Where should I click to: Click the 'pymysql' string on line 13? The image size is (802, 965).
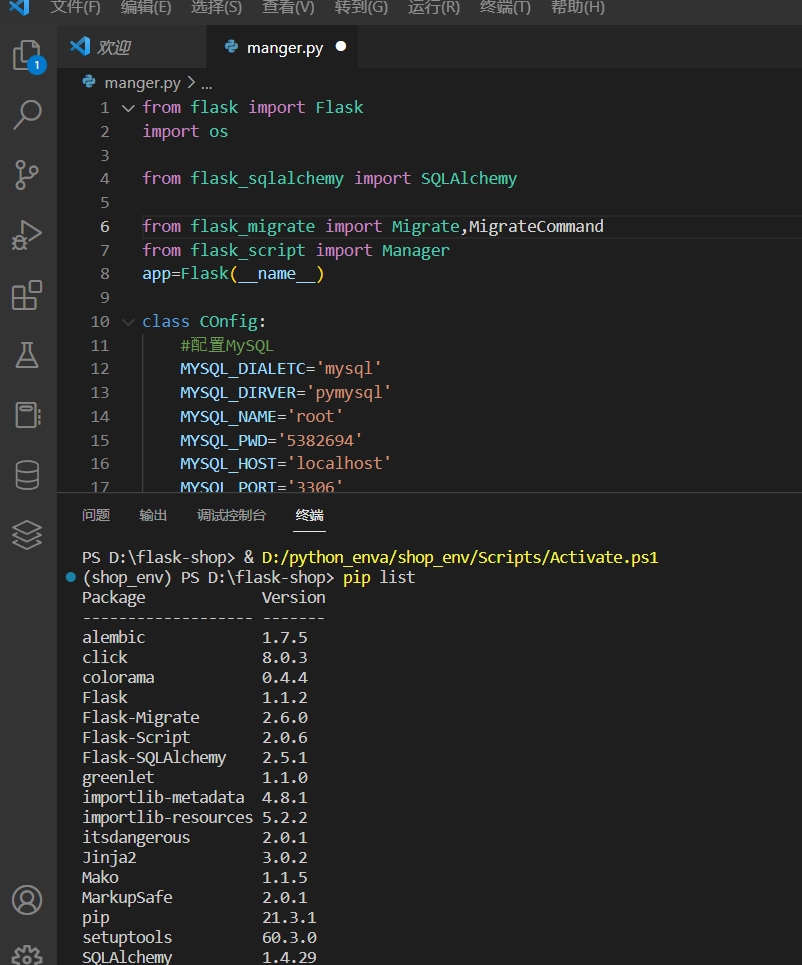click(348, 393)
